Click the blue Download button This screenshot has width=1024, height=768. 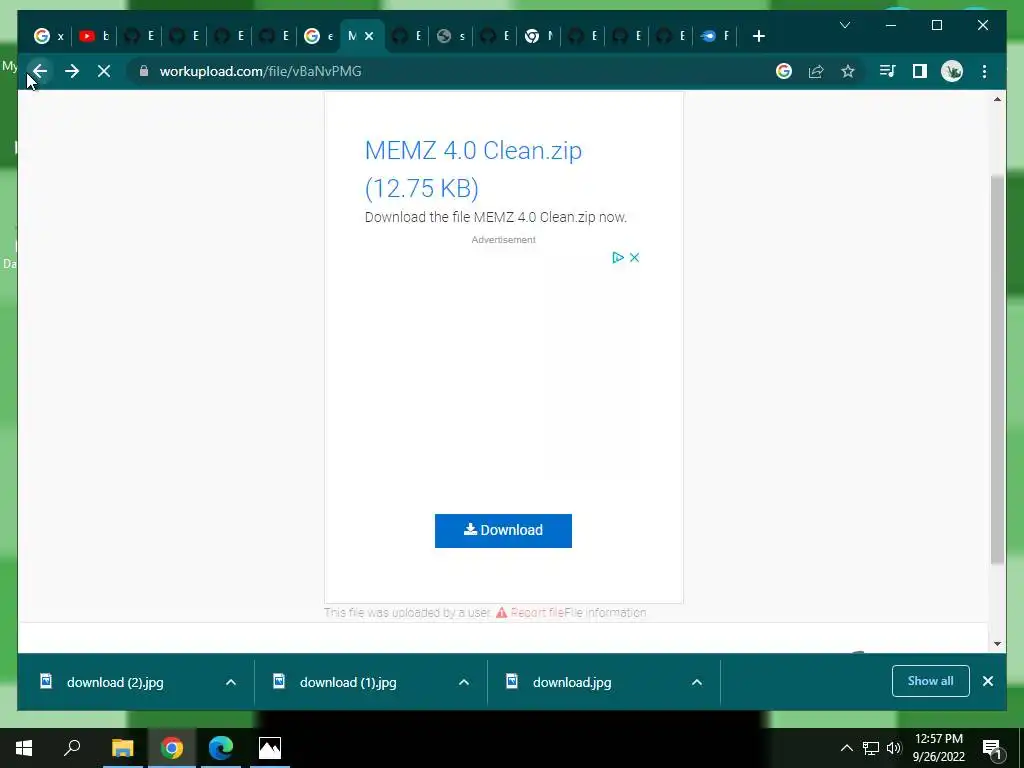504,530
